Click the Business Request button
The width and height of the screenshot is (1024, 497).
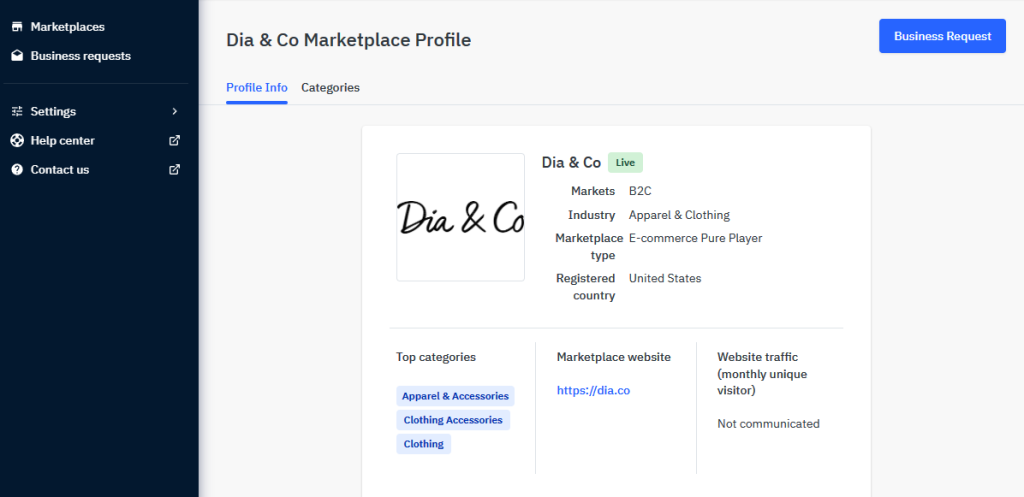click(942, 36)
